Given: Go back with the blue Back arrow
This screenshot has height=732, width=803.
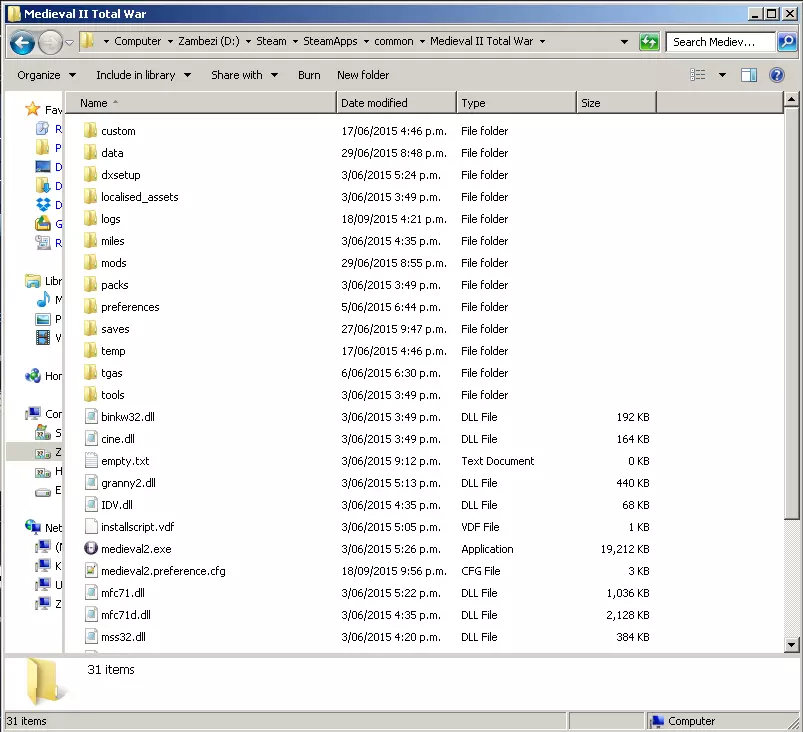Looking at the screenshot, I should (x=22, y=42).
